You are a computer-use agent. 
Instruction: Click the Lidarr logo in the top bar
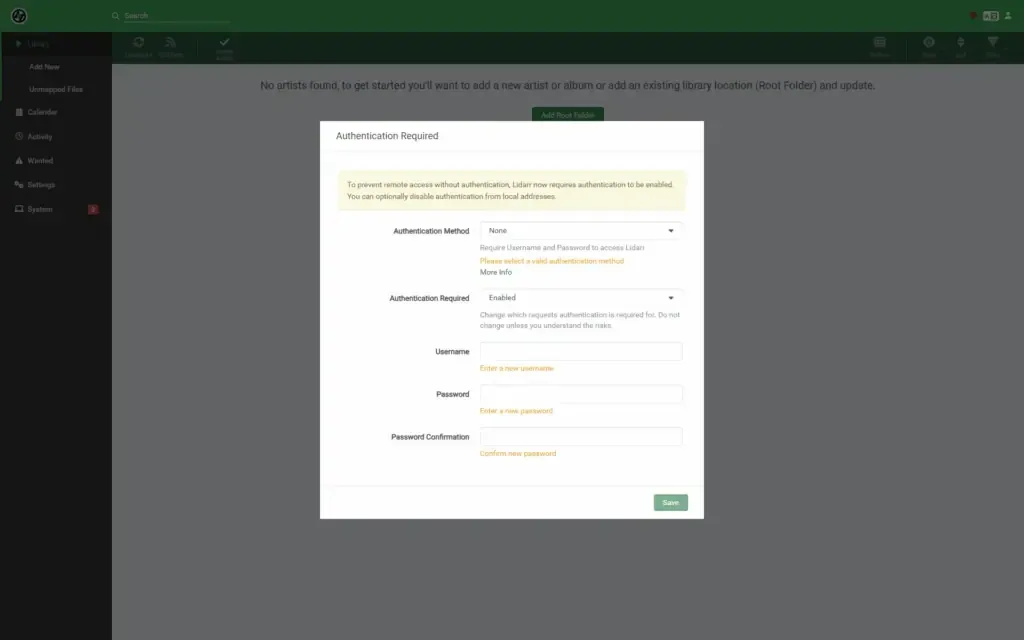coord(20,15)
